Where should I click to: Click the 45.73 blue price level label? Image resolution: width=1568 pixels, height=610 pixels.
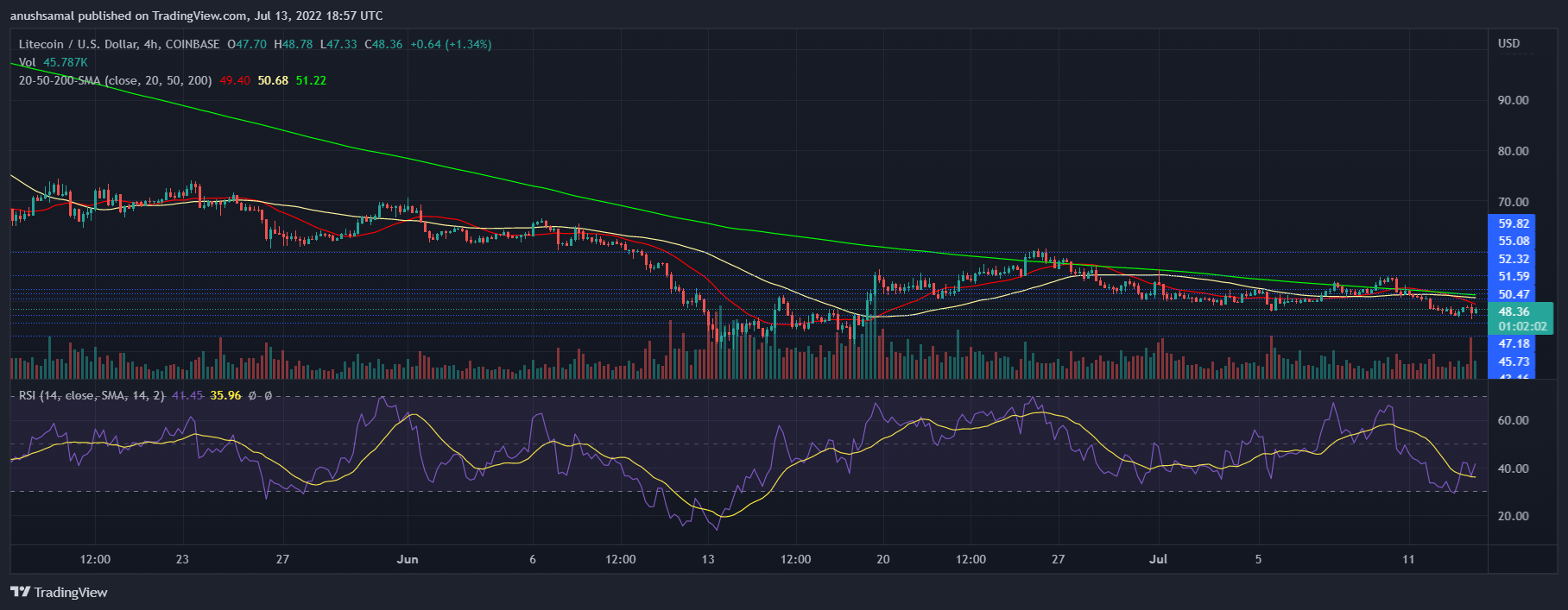click(x=1514, y=362)
